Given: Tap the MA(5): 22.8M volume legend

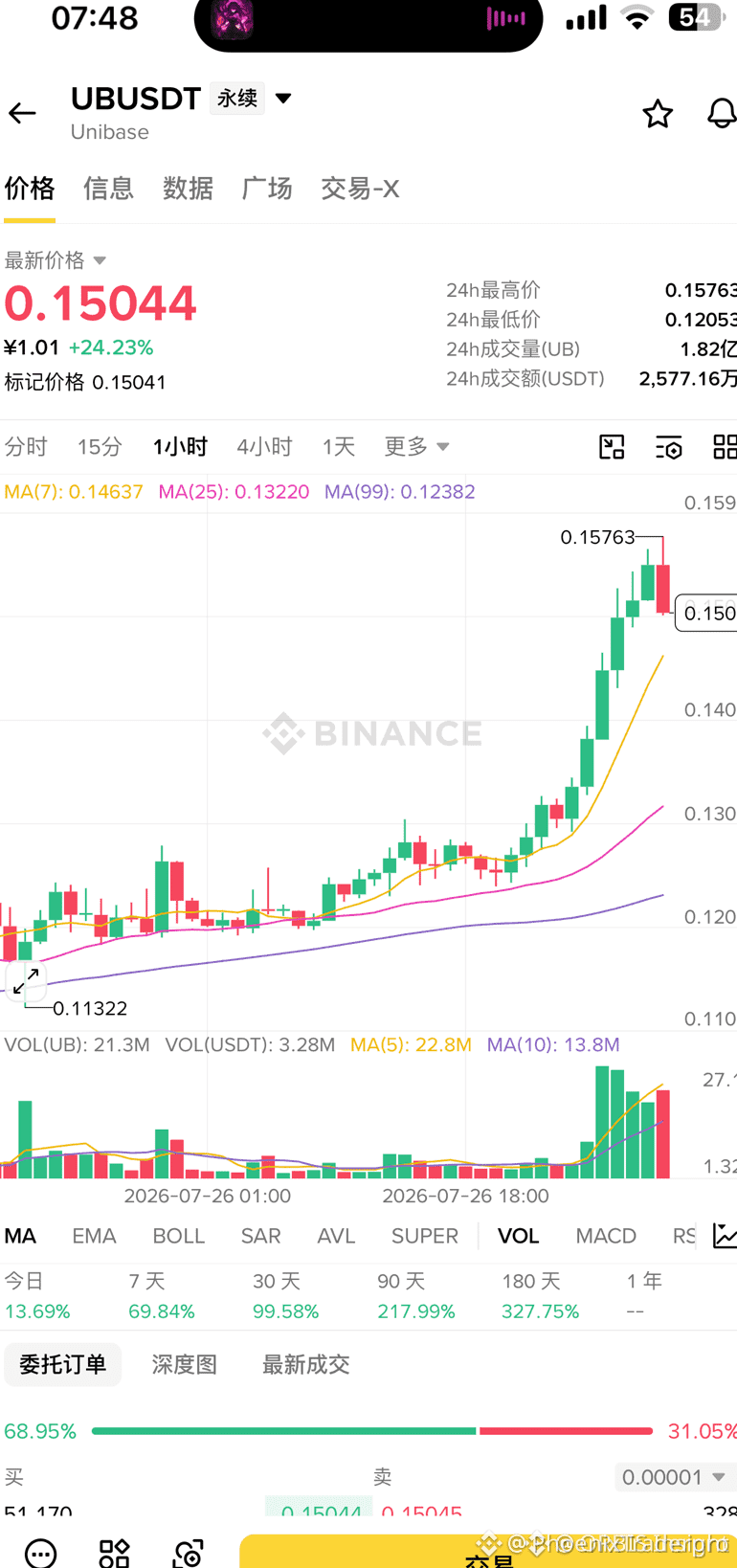Looking at the screenshot, I should [411, 1044].
